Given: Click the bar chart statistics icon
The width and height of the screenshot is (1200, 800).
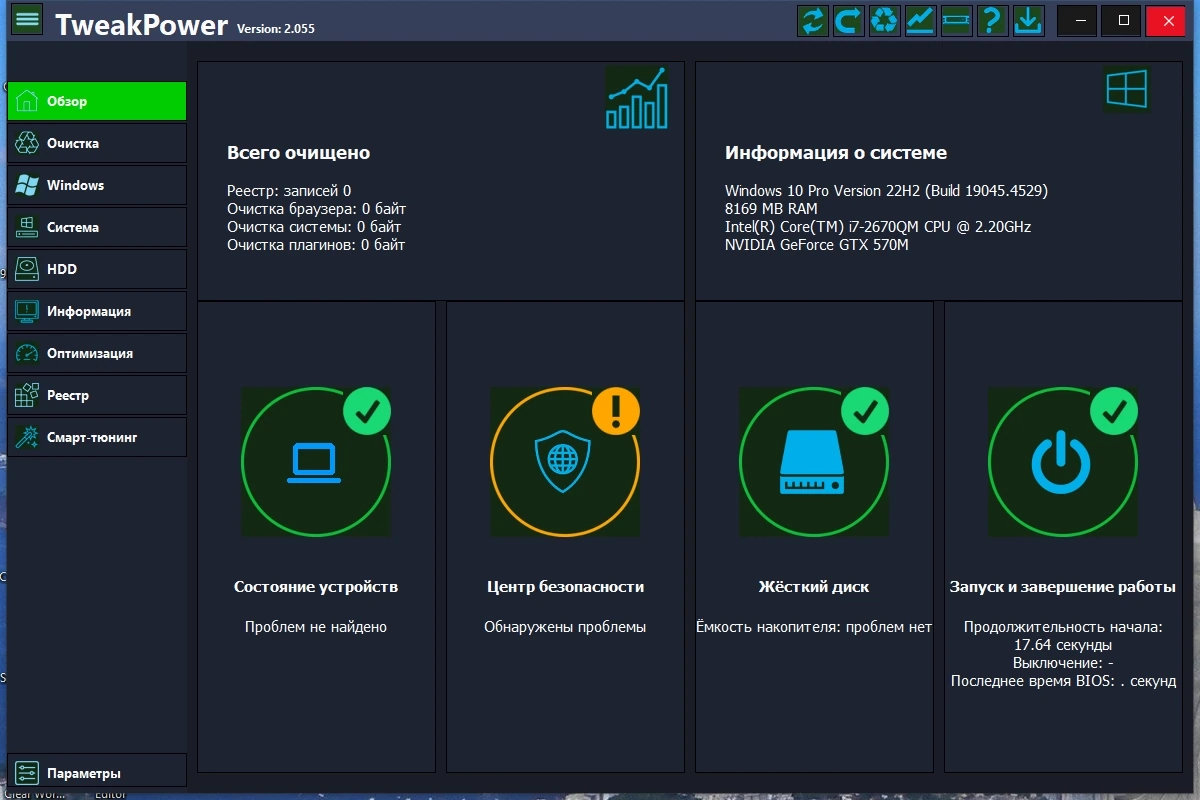Looking at the screenshot, I should (x=637, y=98).
